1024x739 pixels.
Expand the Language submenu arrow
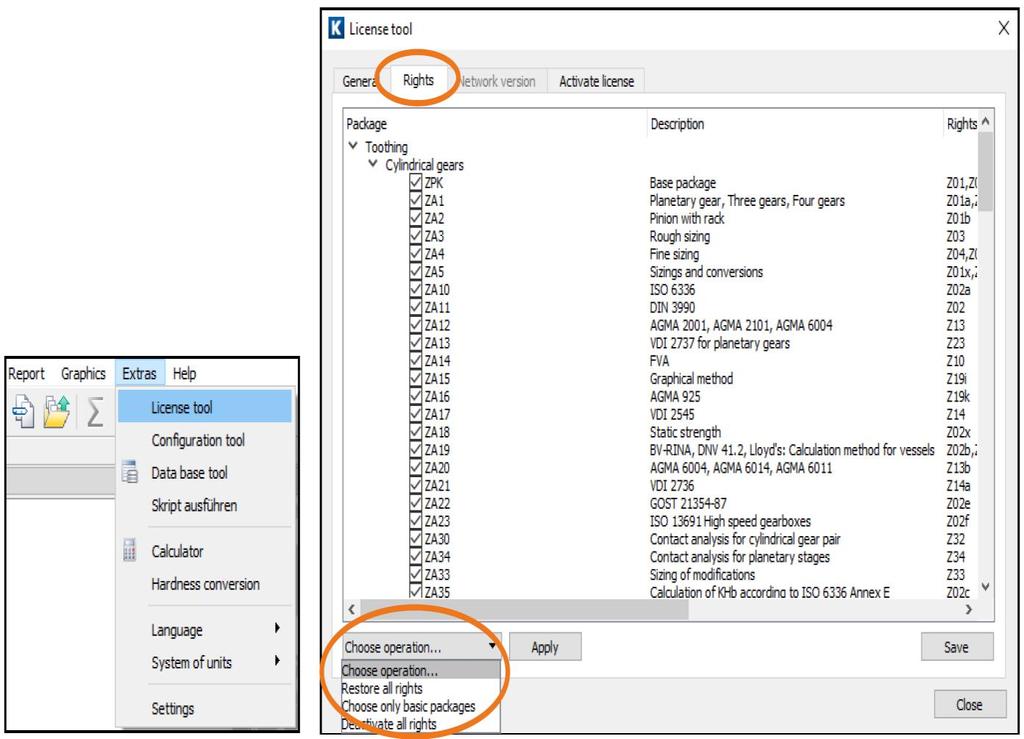coord(278,628)
